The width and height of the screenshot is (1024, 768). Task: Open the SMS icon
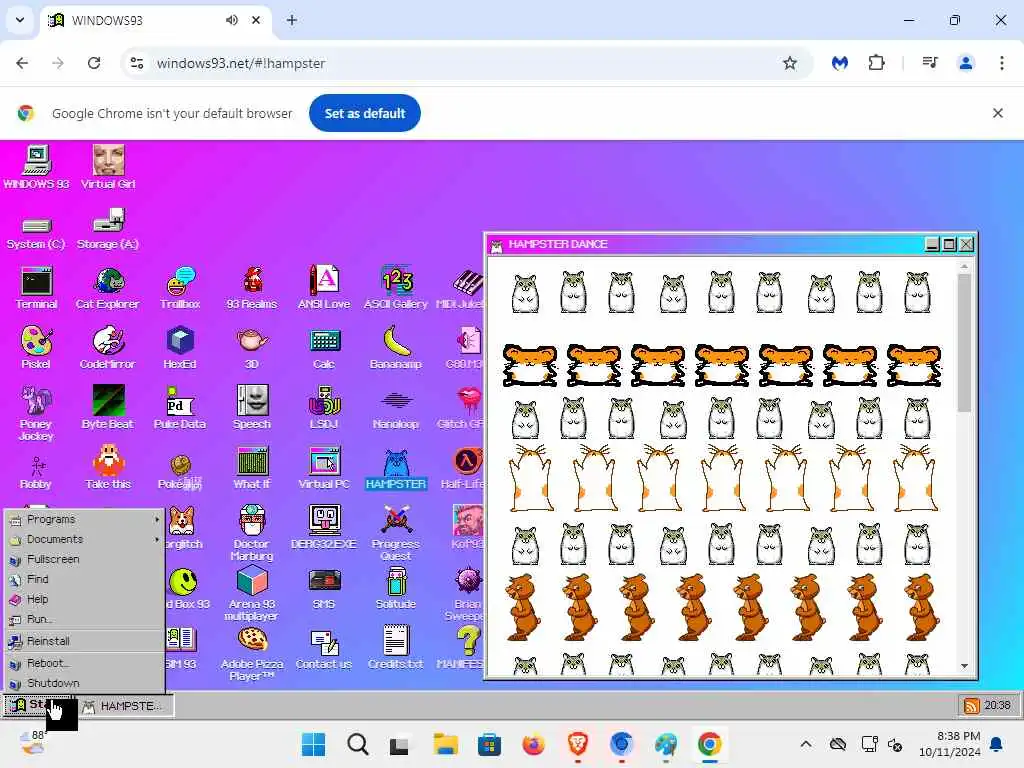(324, 588)
